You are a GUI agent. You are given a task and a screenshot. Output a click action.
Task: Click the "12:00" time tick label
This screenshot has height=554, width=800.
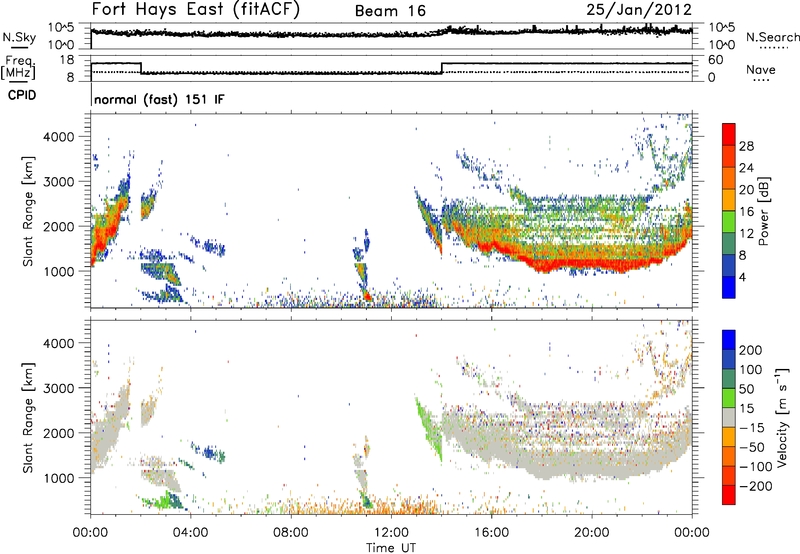pos(391,533)
